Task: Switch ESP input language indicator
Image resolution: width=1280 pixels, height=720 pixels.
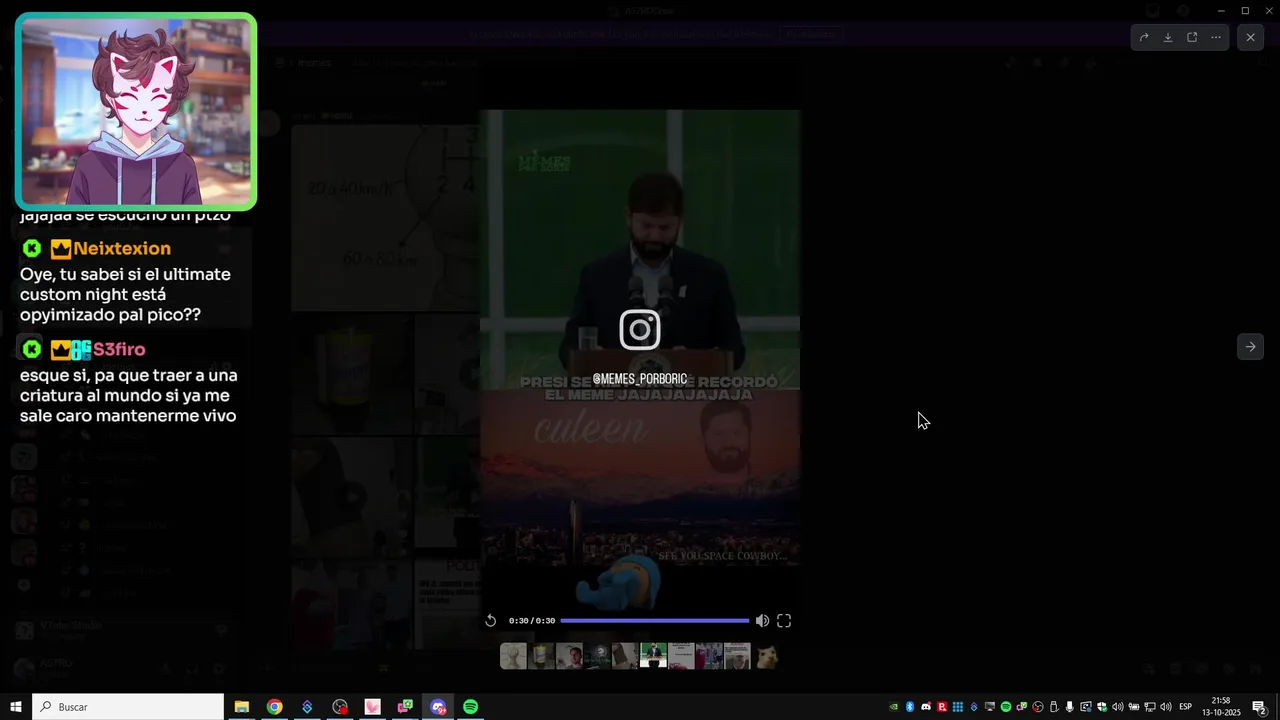Action: 1185,707
